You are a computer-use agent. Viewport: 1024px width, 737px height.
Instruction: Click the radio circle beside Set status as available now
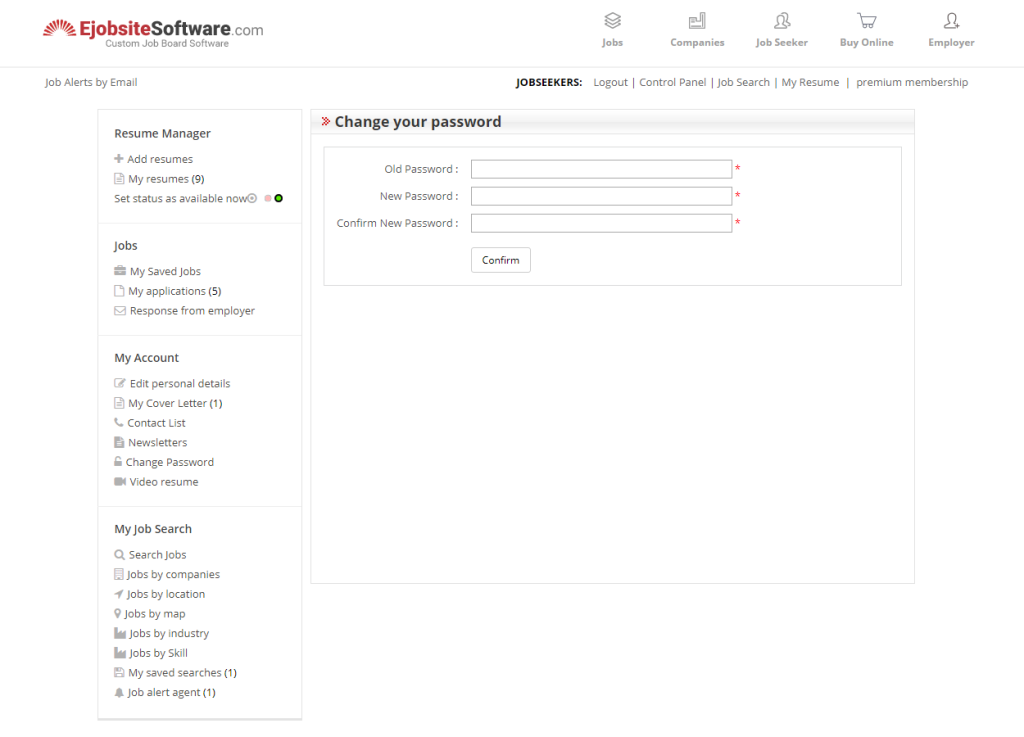(x=252, y=198)
